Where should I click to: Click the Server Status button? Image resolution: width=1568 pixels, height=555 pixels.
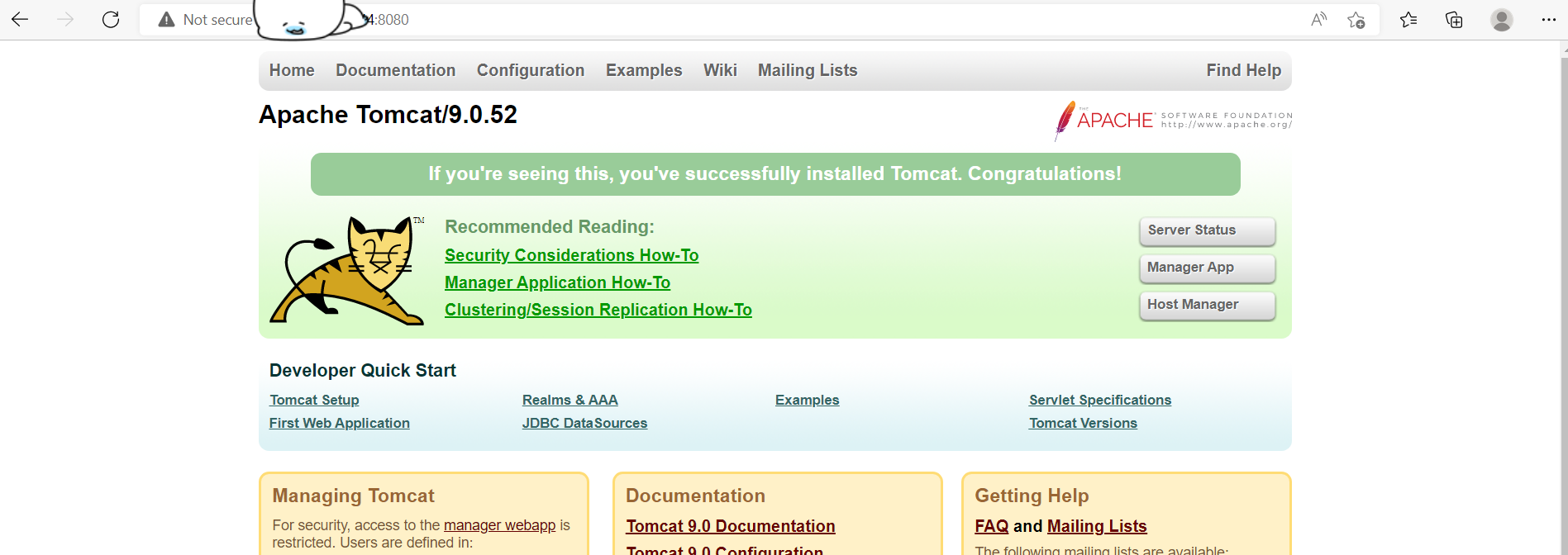[1208, 230]
